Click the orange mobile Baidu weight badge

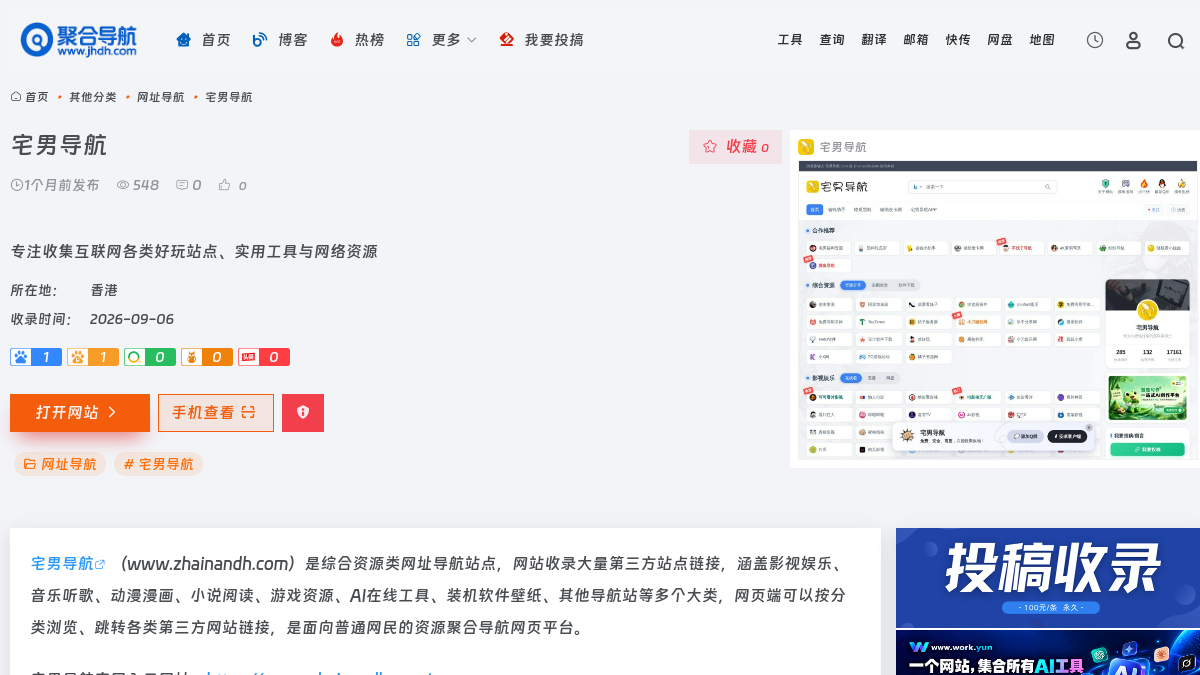coord(93,357)
